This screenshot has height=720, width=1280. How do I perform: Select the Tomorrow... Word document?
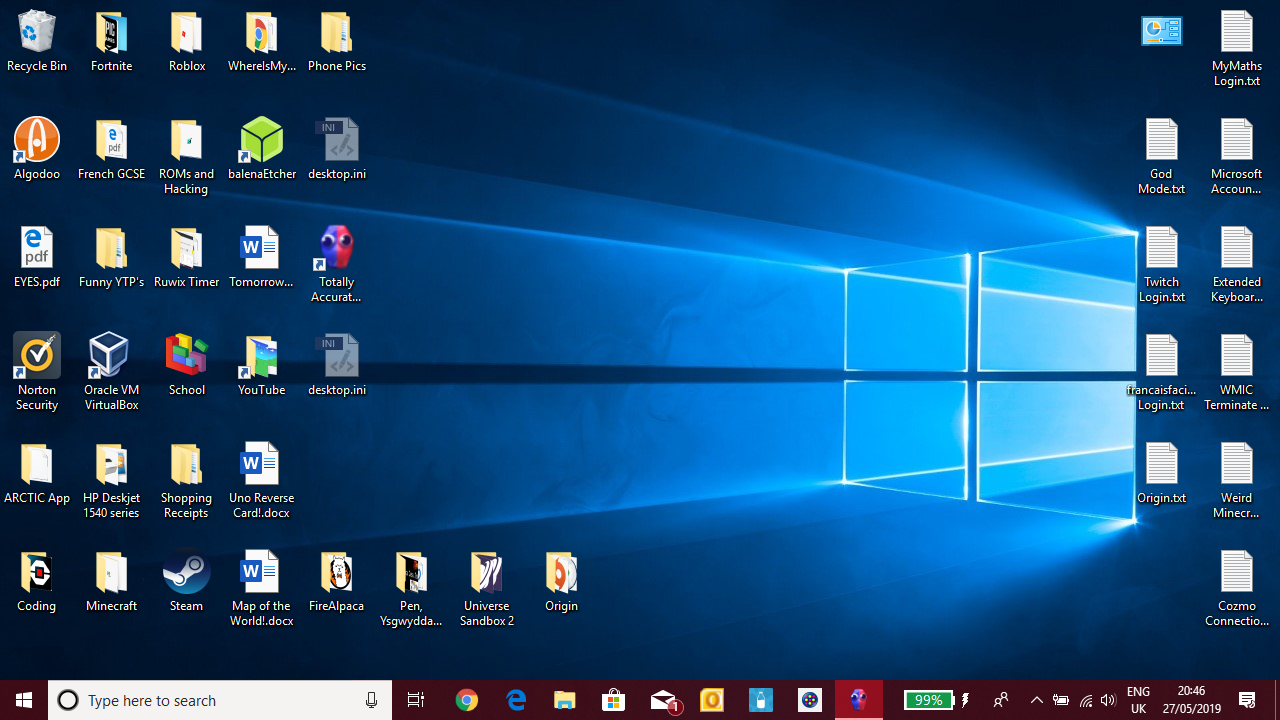[262, 258]
